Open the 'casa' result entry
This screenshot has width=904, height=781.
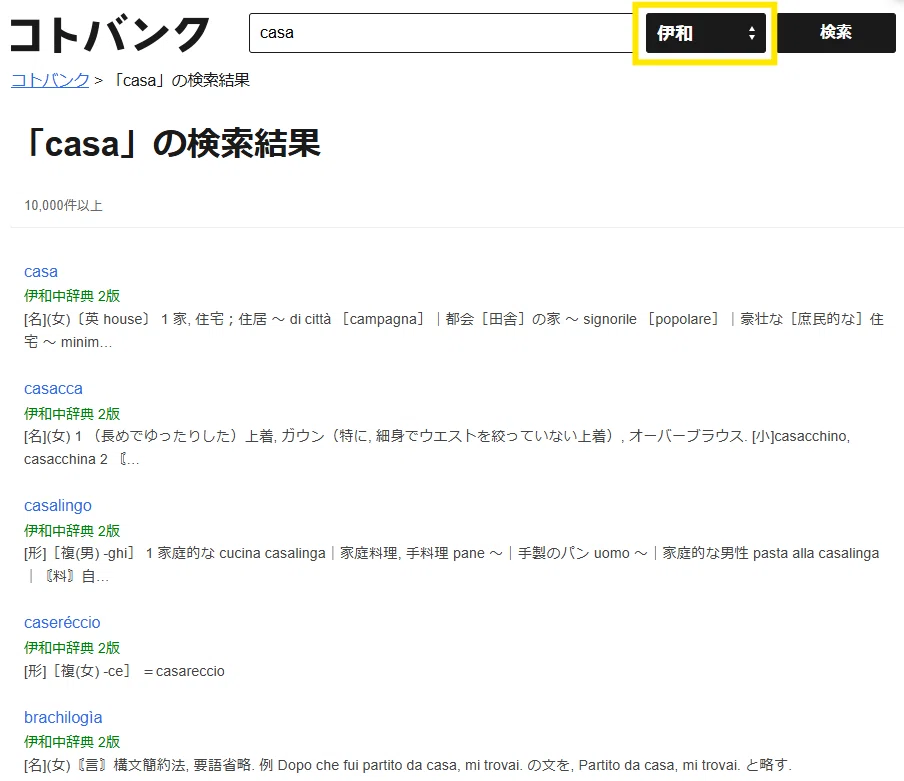pyautogui.click(x=41, y=271)
